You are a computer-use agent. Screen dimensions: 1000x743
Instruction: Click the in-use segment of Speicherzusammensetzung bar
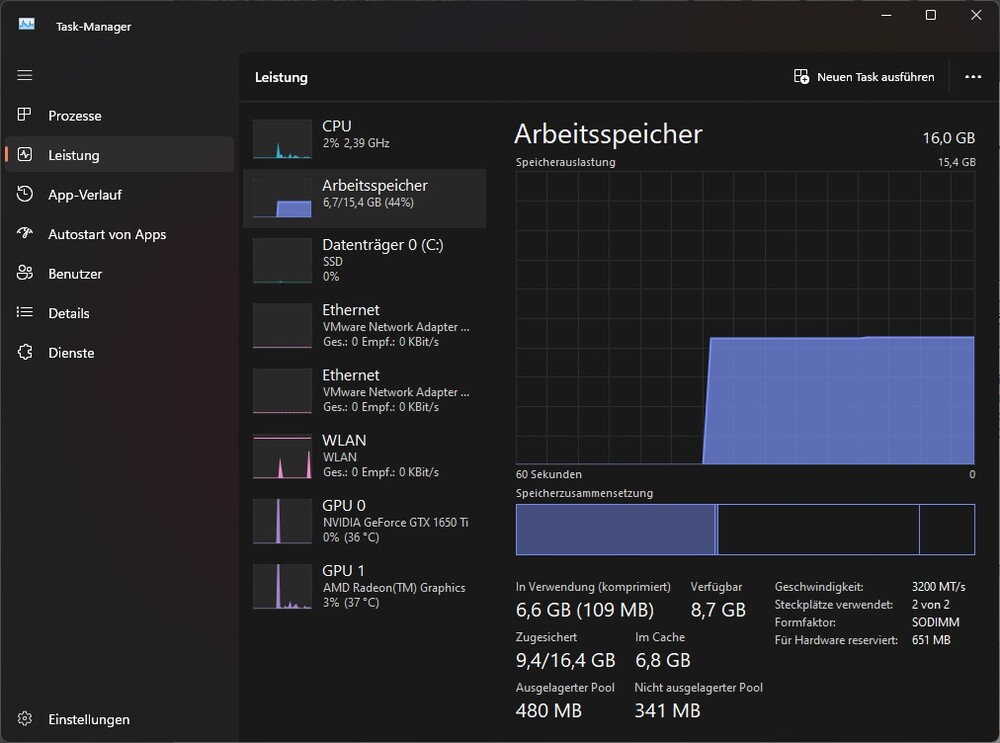point(615,529)
